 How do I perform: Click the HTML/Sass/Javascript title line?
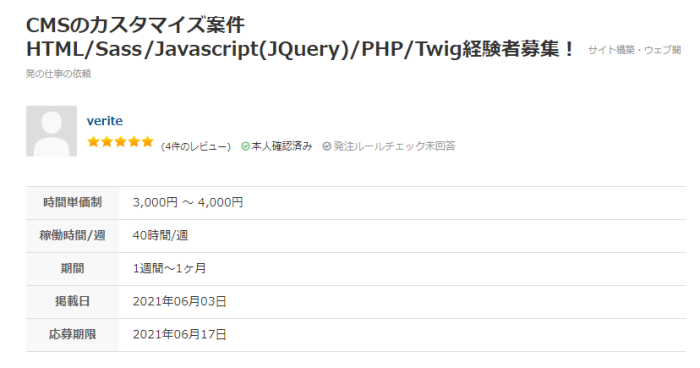[x=300, y=49]
